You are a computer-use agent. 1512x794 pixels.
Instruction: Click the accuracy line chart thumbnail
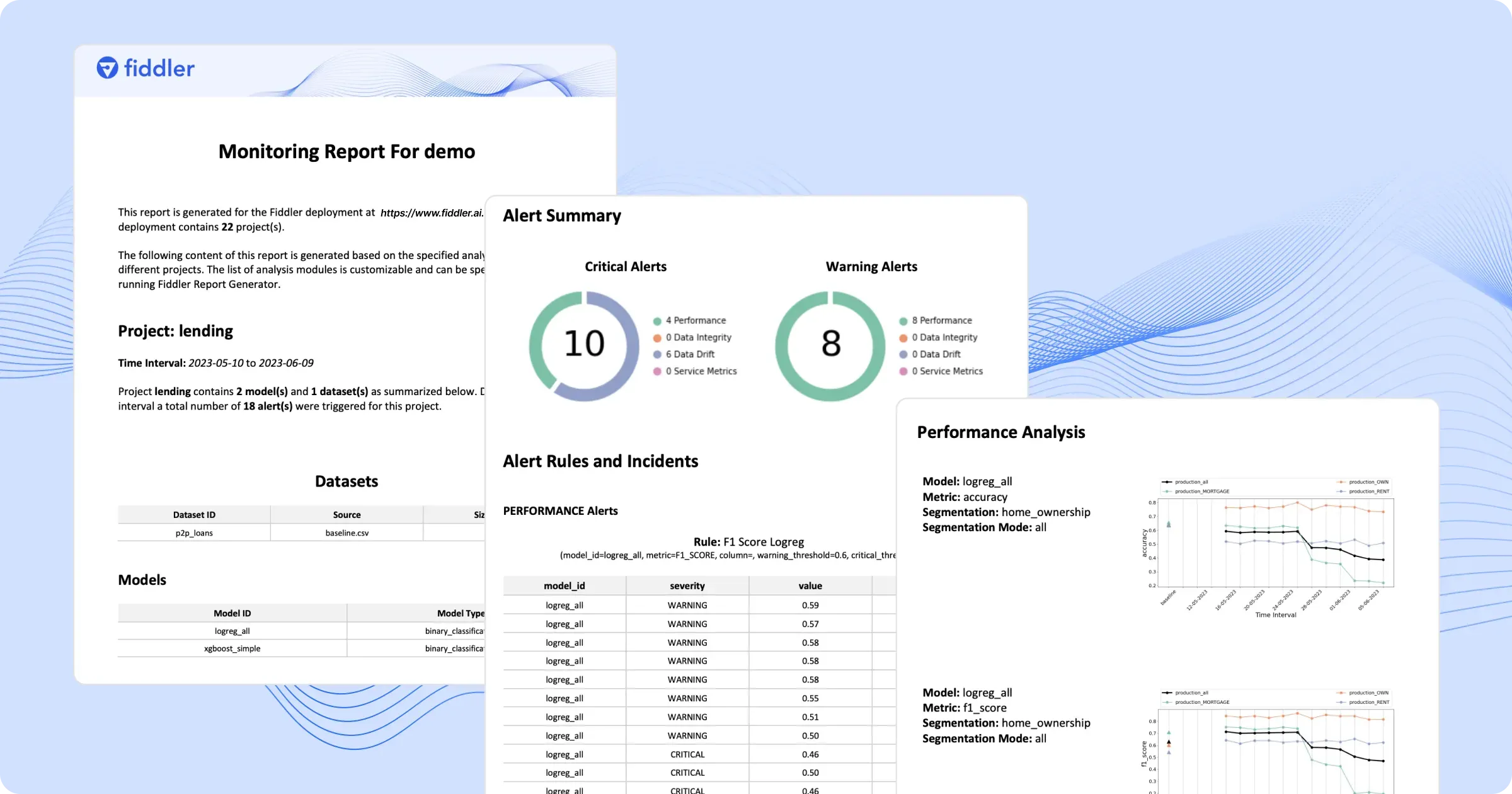pos(1268,548)
